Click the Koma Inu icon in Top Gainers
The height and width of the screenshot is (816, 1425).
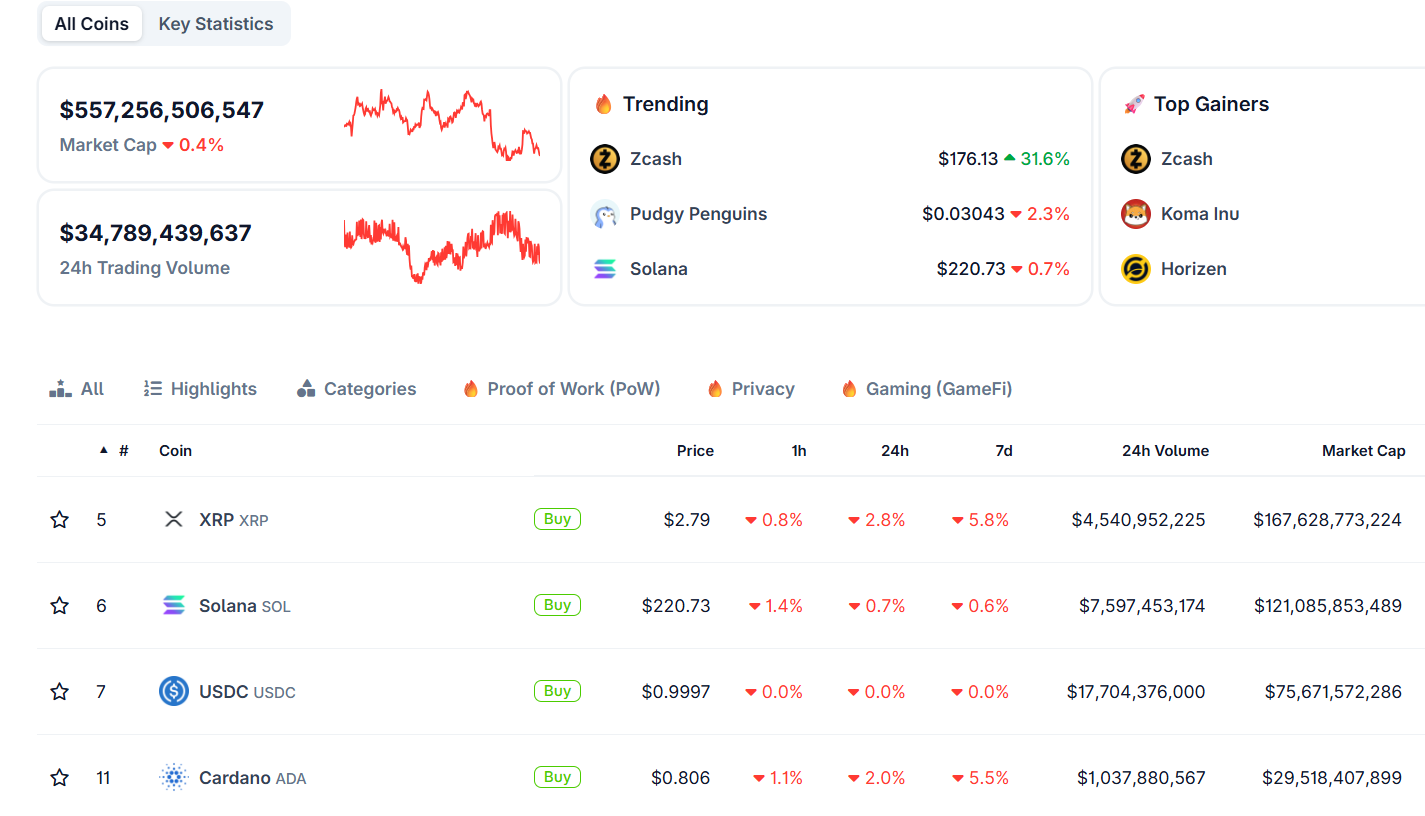tap(1136, 214)
